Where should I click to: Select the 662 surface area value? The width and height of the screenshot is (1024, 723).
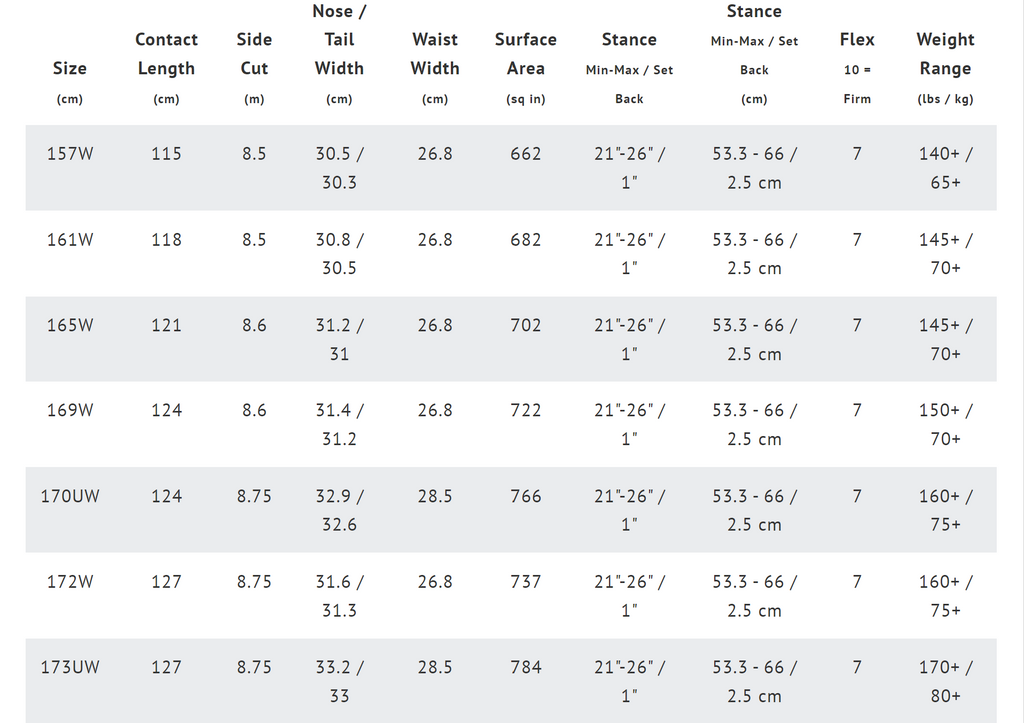click(526, 154)
